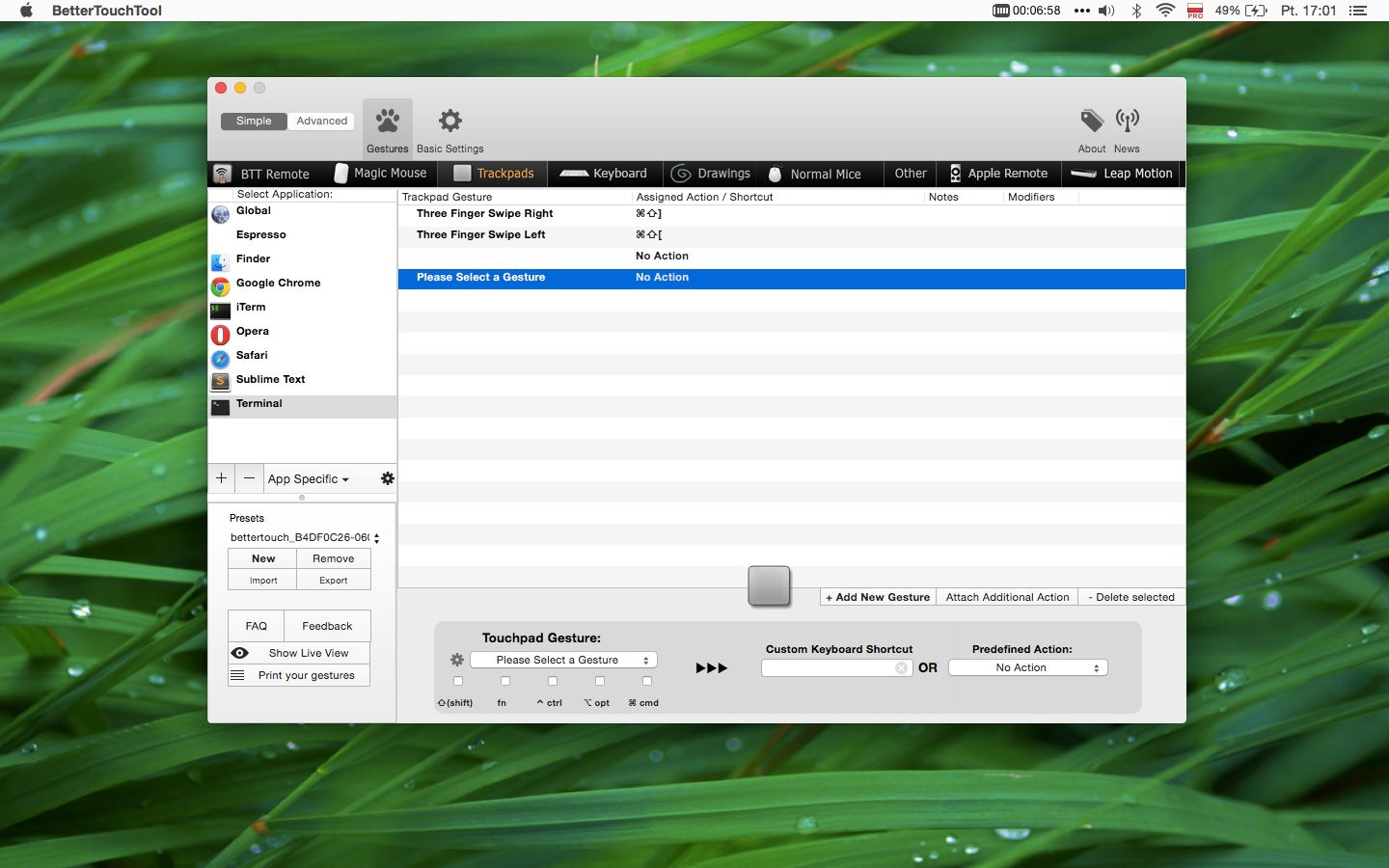Image resolution: width=1389 pixels, height=868 pixels.
Task: Click the minus button to remove application
Action: (249, 478)
